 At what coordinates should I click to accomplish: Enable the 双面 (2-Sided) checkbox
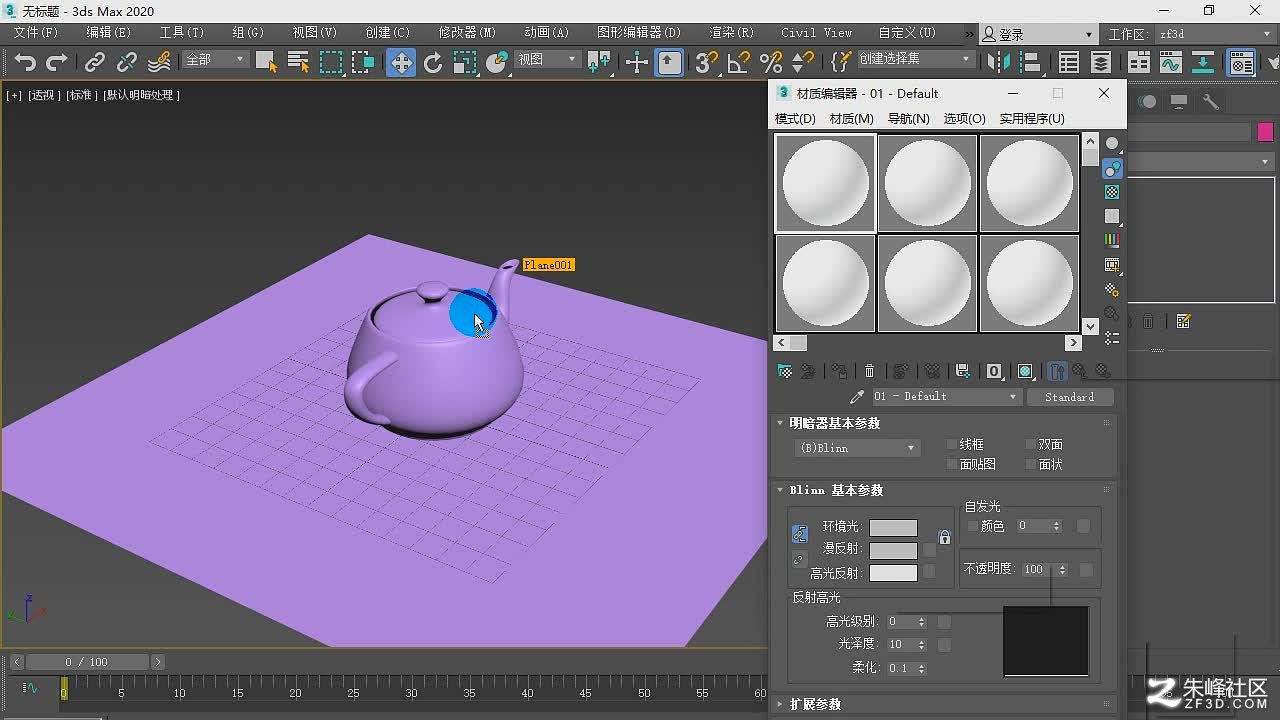pos(1031,444)
